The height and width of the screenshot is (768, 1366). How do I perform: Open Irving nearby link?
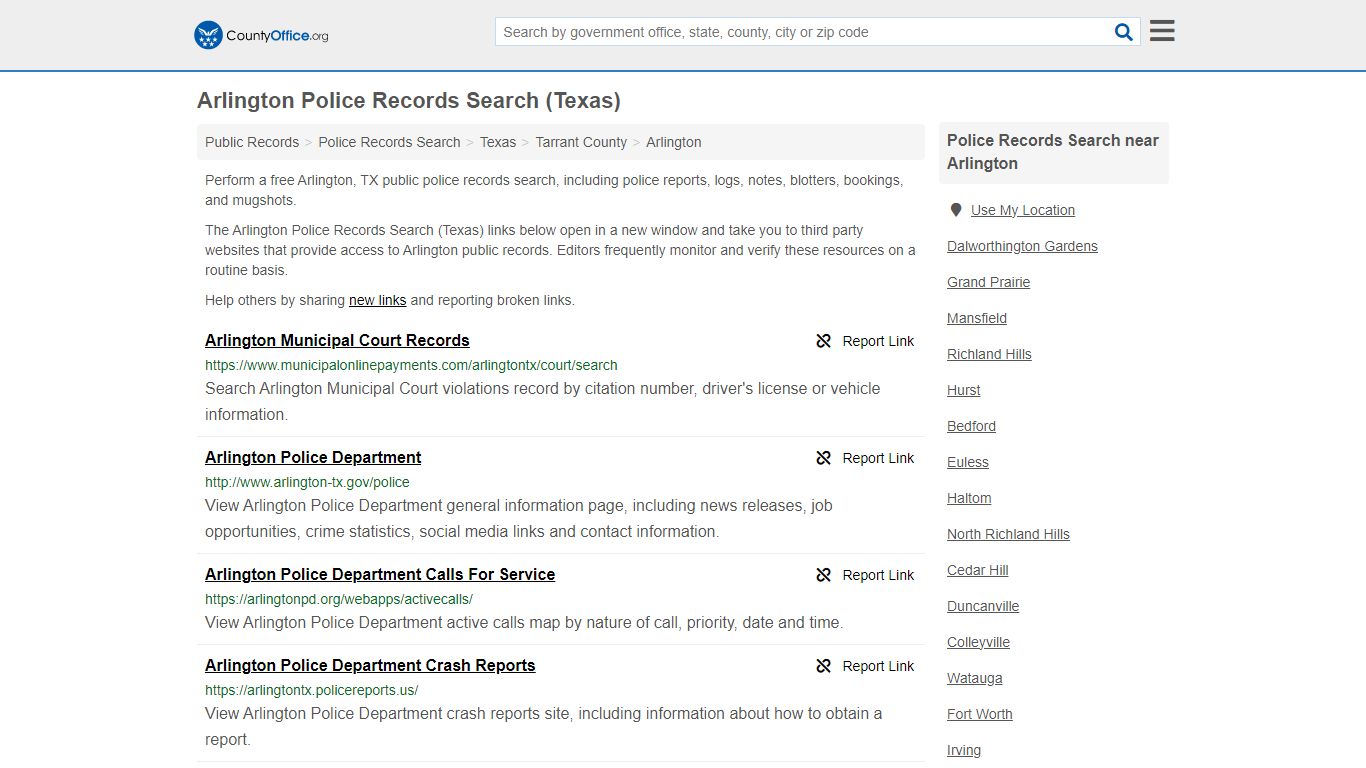(964, 750)
